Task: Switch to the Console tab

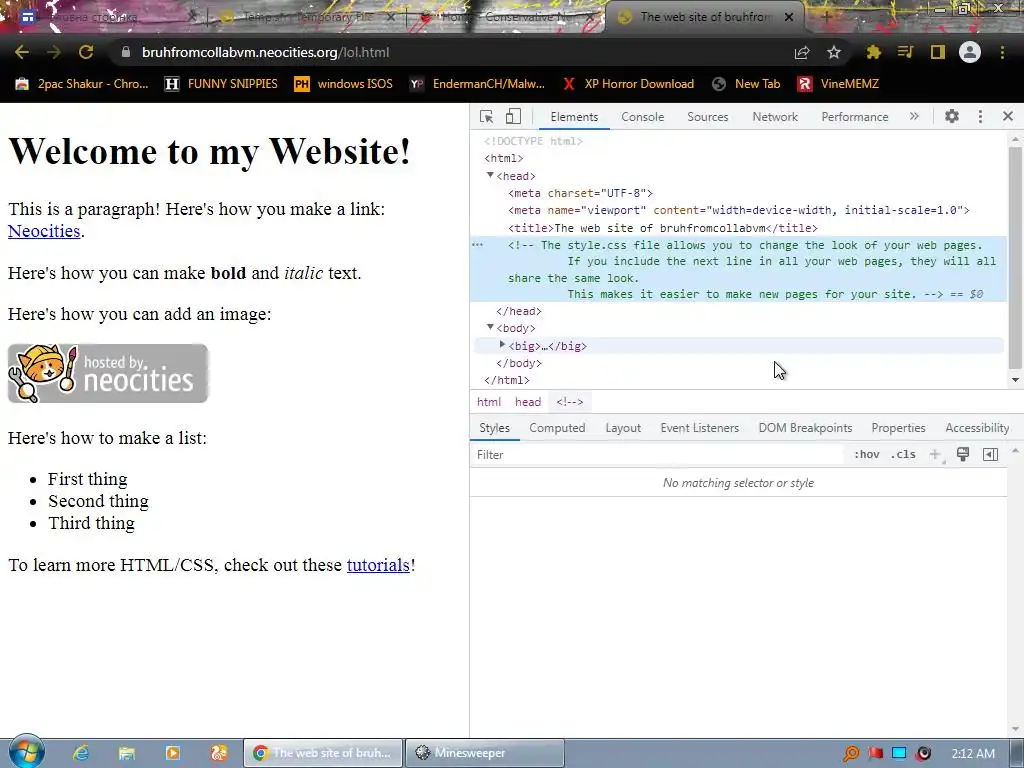Action: [x=643, y=117]
